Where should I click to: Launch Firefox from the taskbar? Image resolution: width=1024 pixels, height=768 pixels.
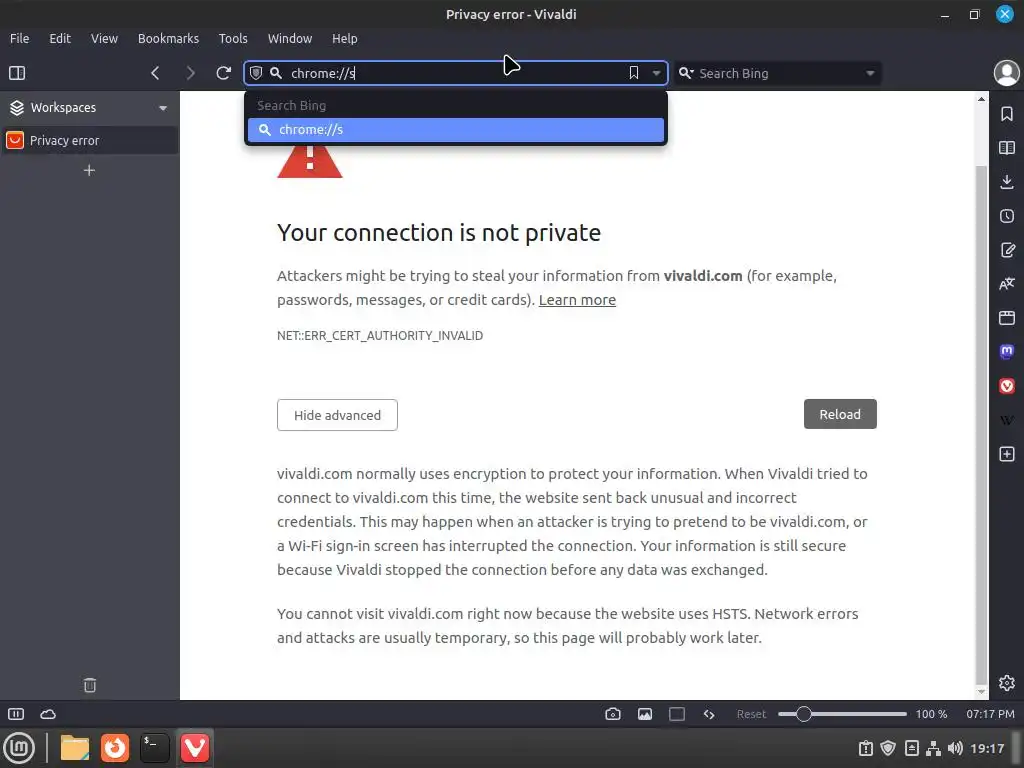[x=115, y=748]
